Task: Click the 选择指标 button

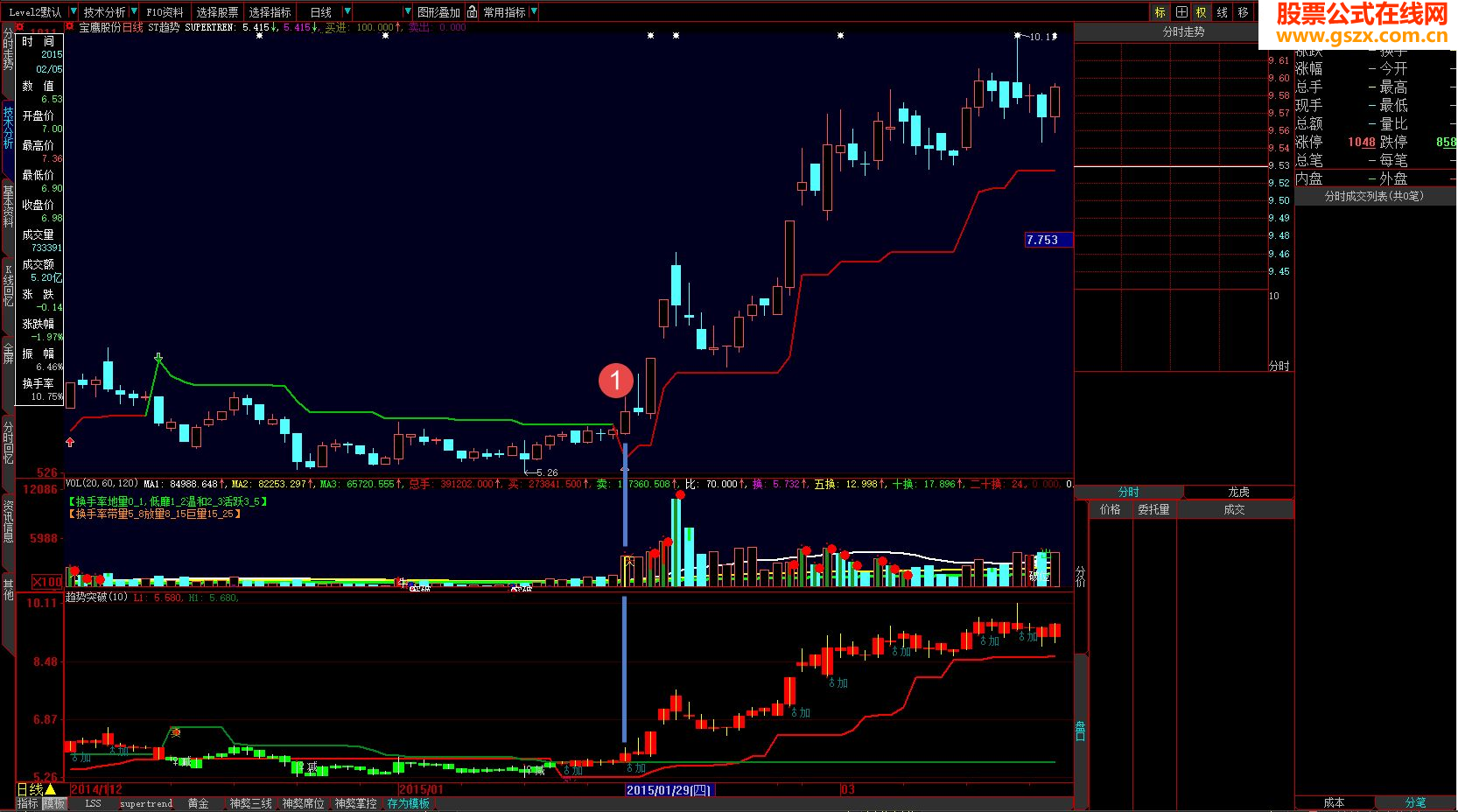Action: pyautogui.click(x=270, y=12)
